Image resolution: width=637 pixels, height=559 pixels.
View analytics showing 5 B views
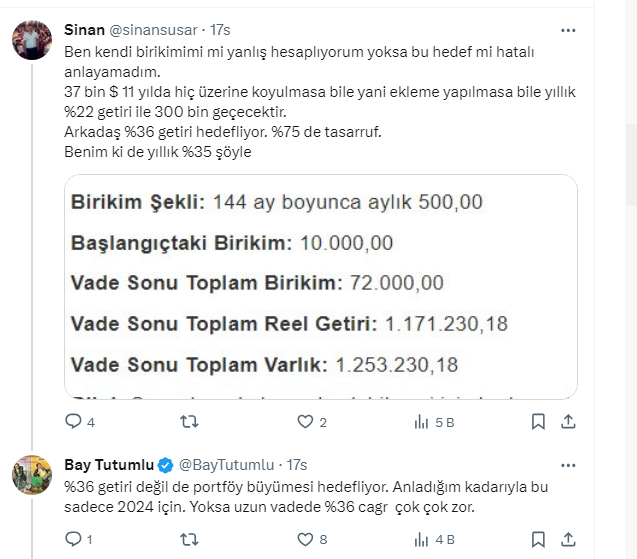click(x=421, y=422)
